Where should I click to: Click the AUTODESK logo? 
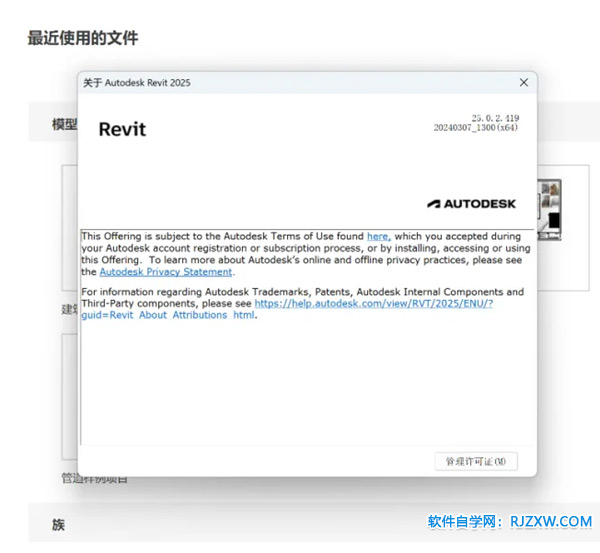pos(471,204)
